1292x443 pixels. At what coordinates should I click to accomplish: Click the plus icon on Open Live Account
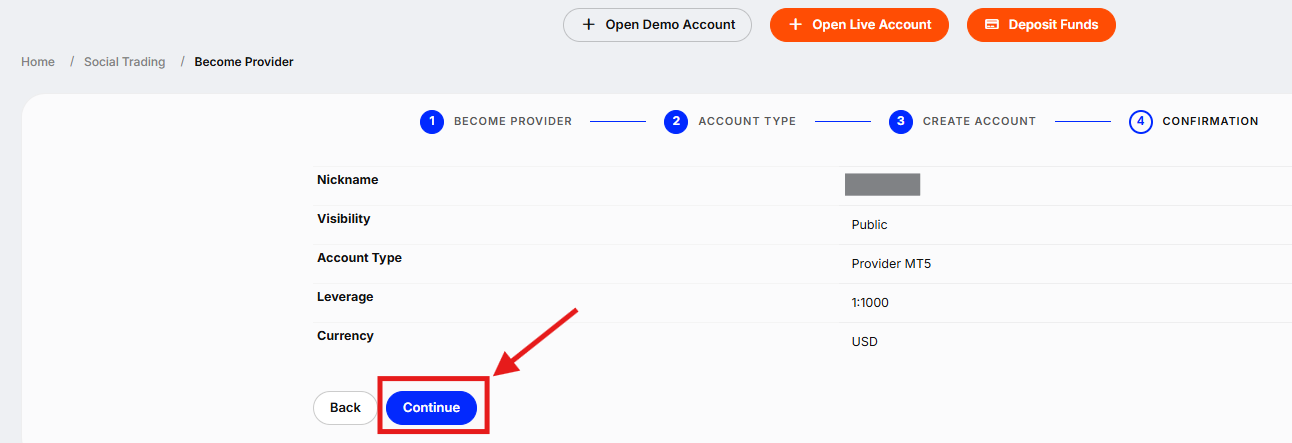tap(795, 25)
